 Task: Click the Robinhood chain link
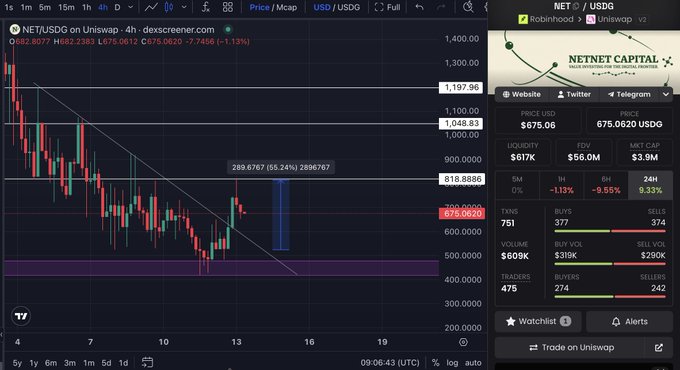coord(546,19)
